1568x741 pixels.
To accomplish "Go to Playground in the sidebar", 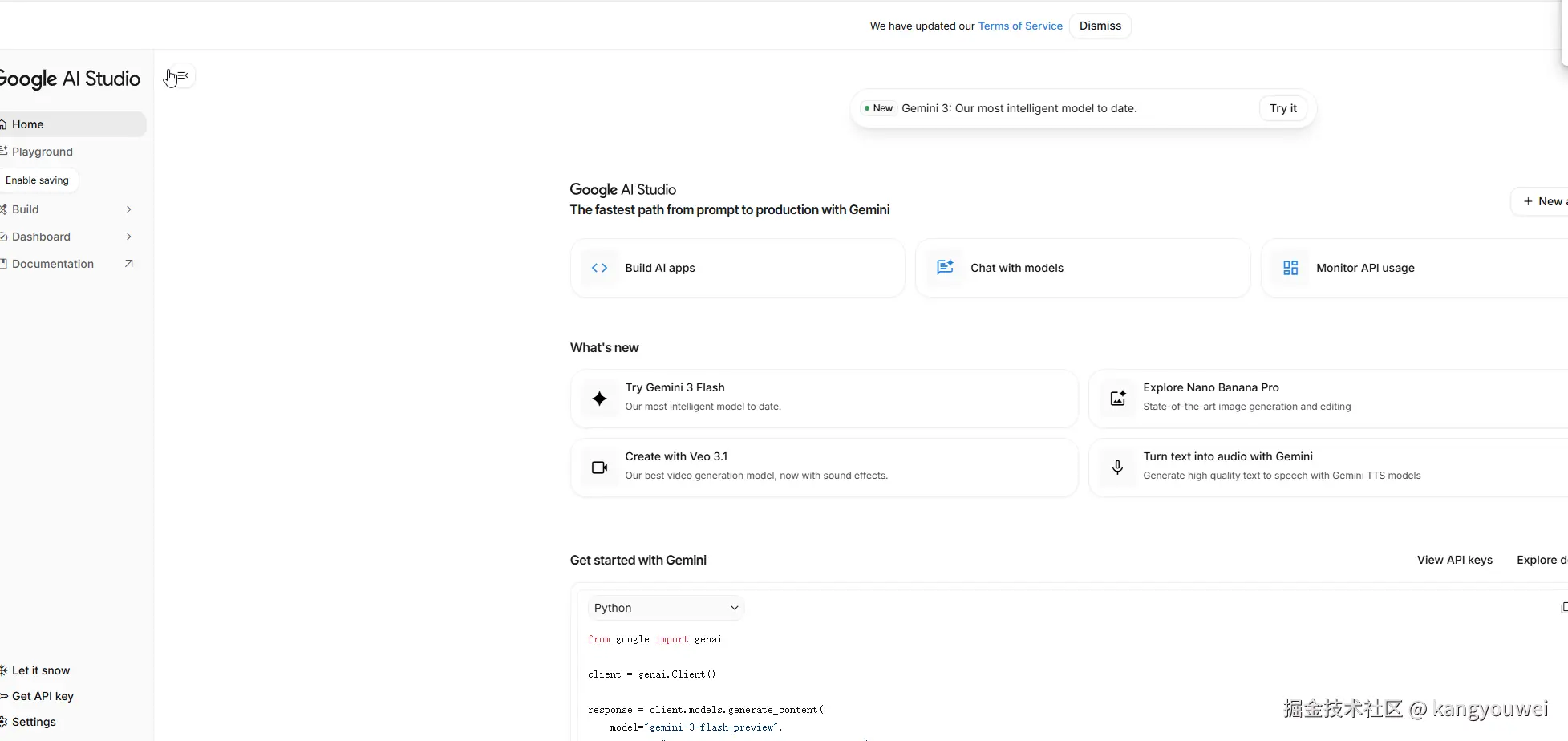I will click(42, 152).
